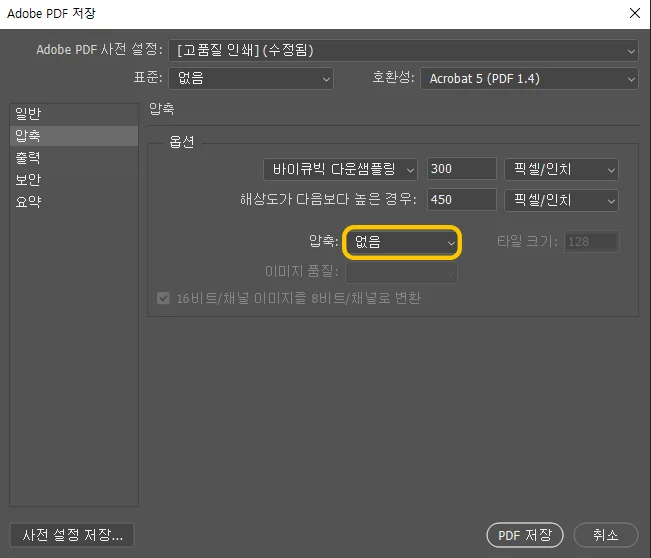Image resolution: width=651 pixels, height=558 pixels.
Task: Open the 호환성 Acrobat 5 dropdown
Action: pyautogui.click(x=529, y=78)
